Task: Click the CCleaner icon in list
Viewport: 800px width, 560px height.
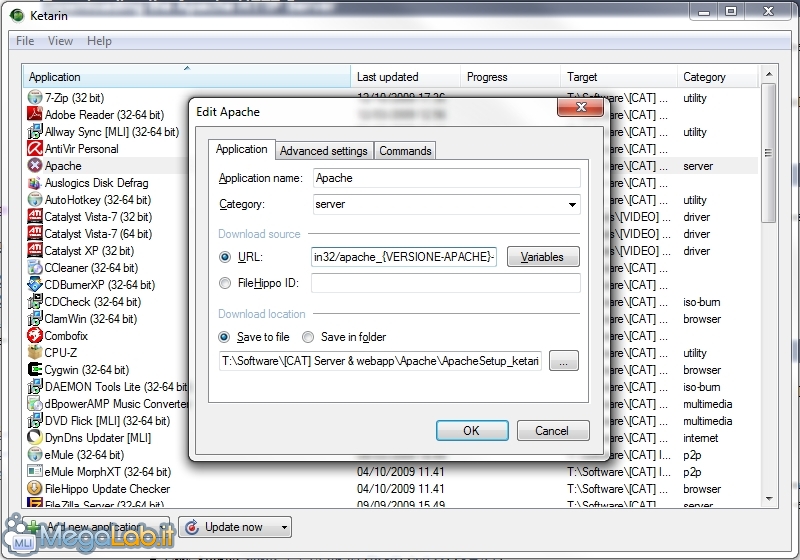Action: 35,268
